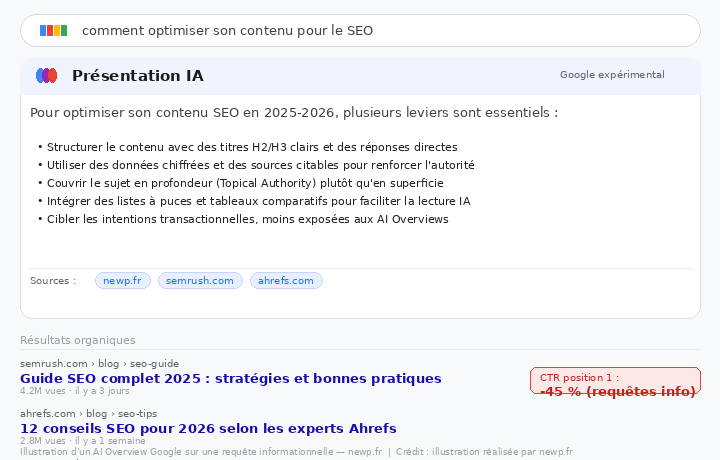720x460 pixels.
Task: Click the Présentation IA sparkle icon
Action: (x=46, y=76)
